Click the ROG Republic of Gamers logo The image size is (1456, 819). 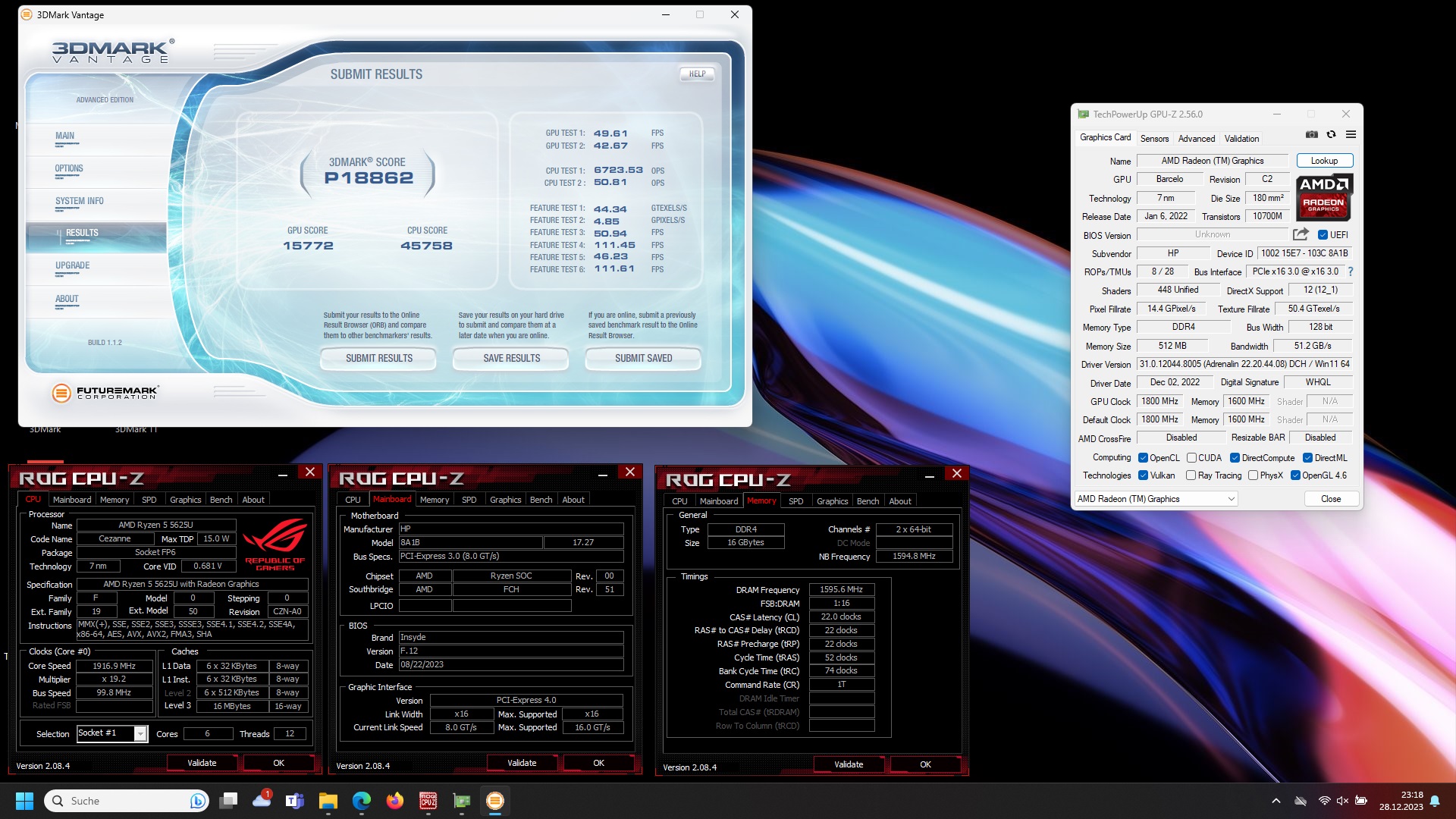point(275,544)
